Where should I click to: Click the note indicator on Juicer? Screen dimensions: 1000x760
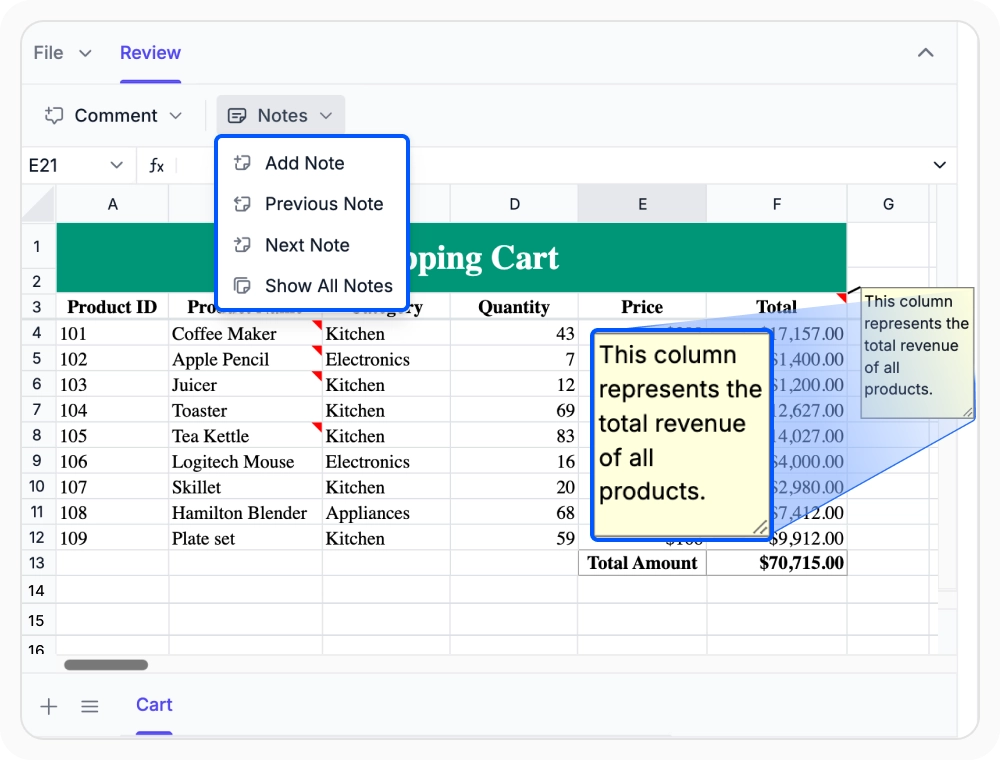click(x=318, y=376)
